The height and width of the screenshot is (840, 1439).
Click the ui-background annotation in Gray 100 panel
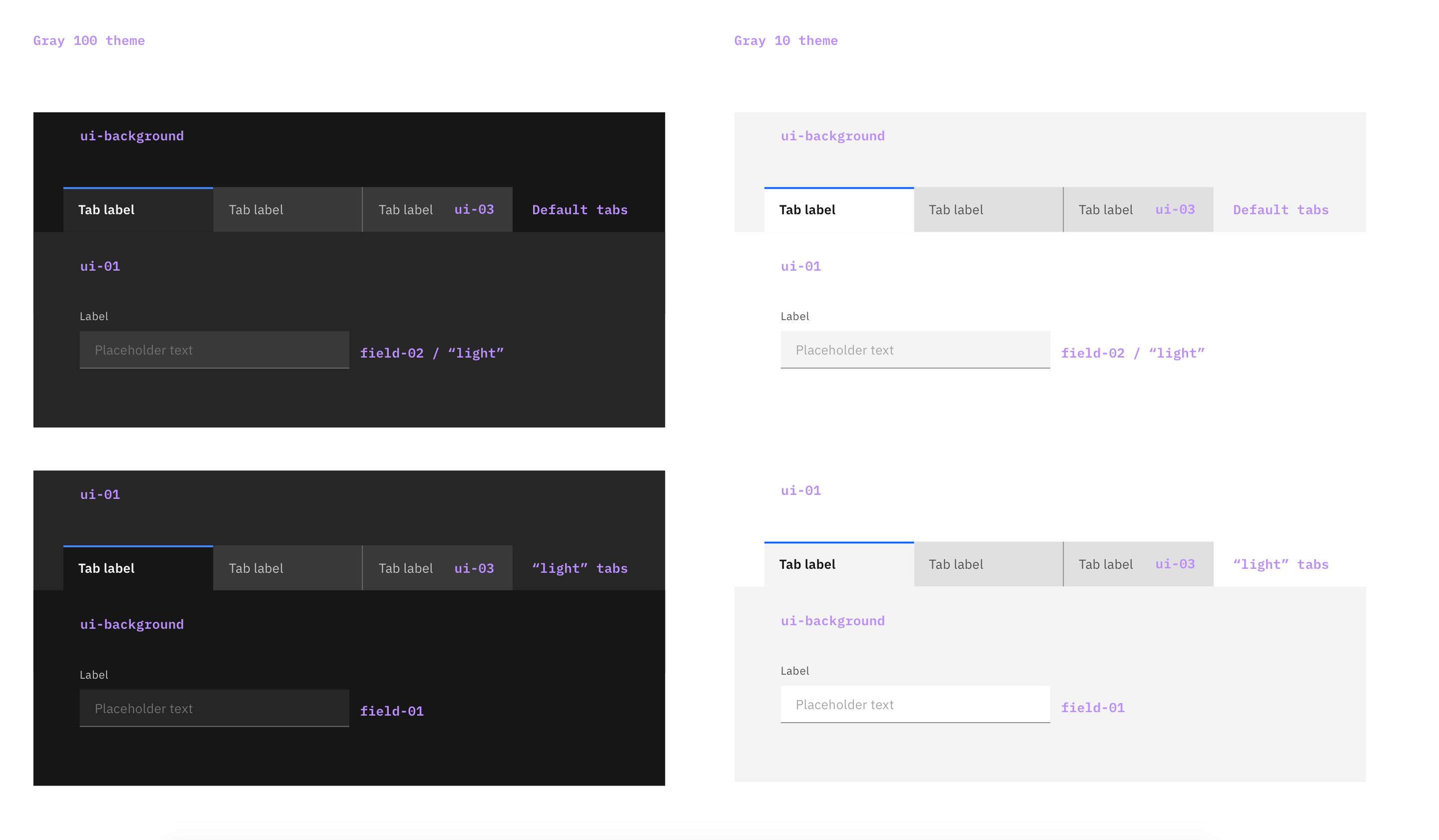(132, 135)
